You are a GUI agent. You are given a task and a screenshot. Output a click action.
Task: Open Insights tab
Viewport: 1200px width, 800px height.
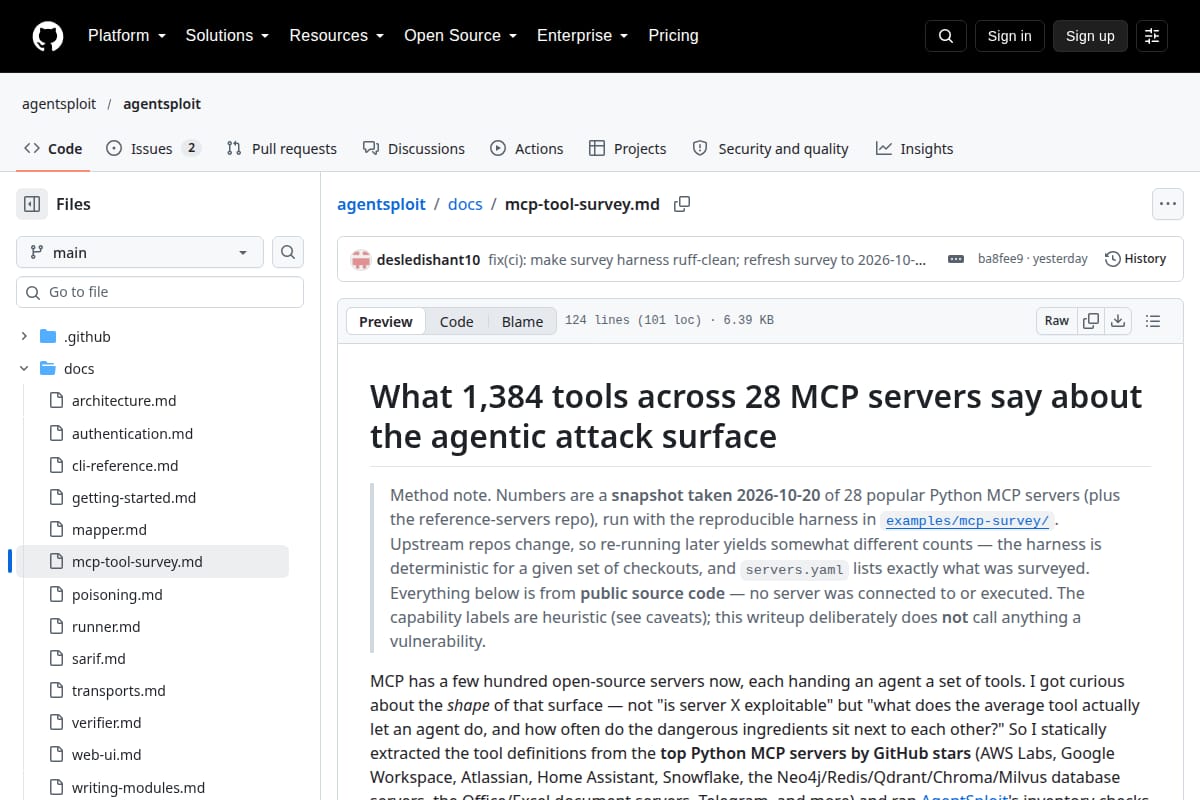coord(915,148)
